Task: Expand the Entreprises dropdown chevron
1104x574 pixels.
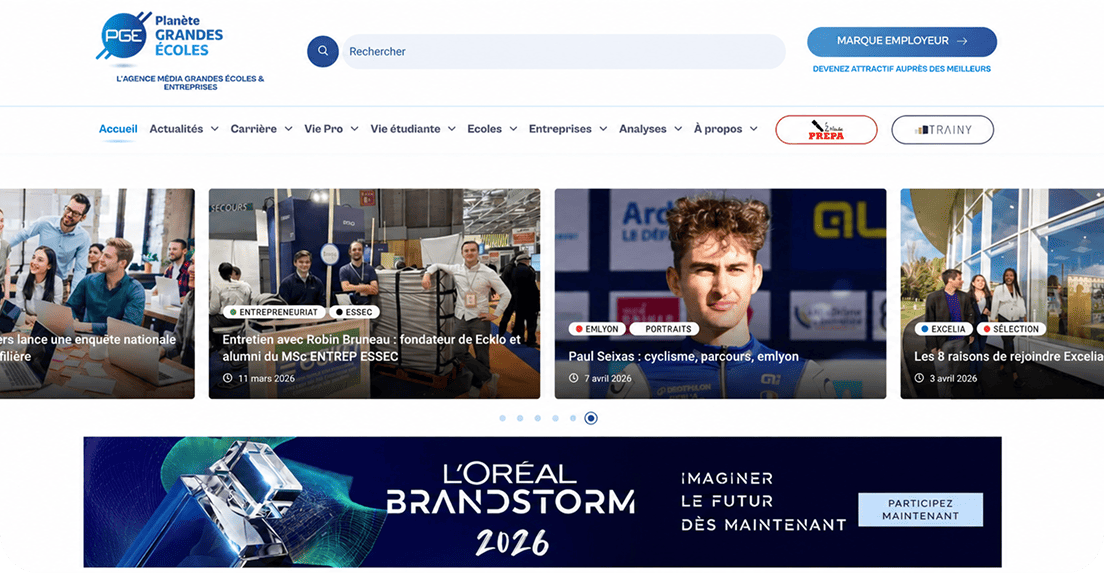Action: [603, 129]
